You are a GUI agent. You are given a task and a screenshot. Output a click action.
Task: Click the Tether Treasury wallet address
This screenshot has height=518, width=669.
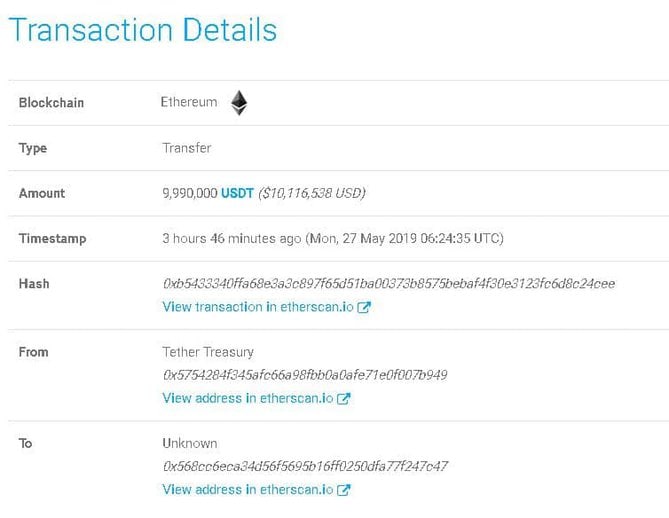(x=304, y=375)
